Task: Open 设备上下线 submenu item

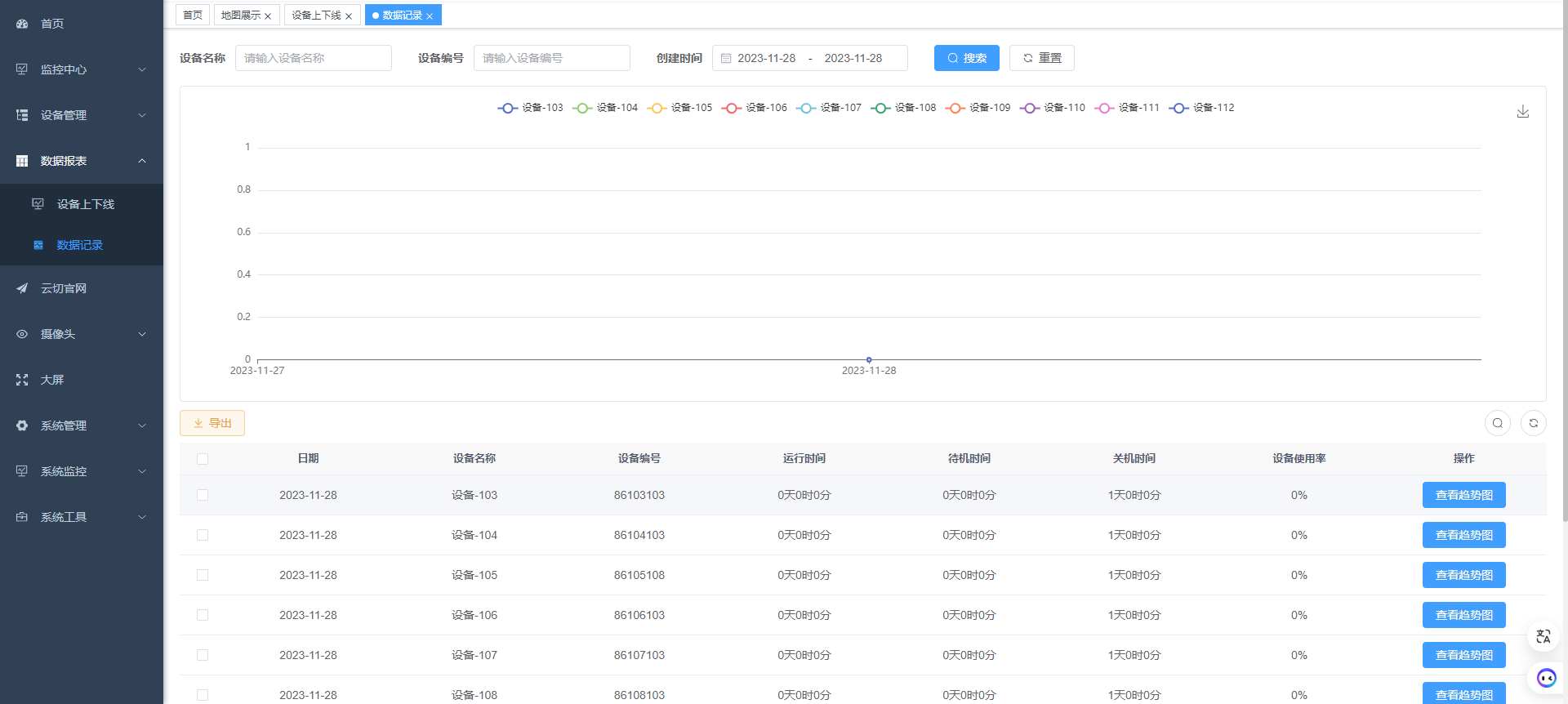Action: click(x=82, y=204)
